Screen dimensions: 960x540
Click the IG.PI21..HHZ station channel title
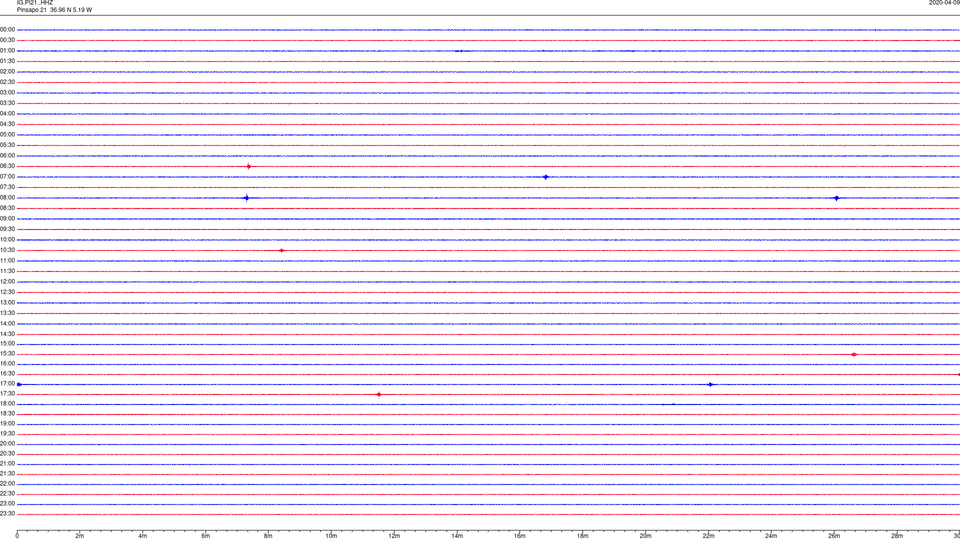pyautogui.click(x=35, y=2)
